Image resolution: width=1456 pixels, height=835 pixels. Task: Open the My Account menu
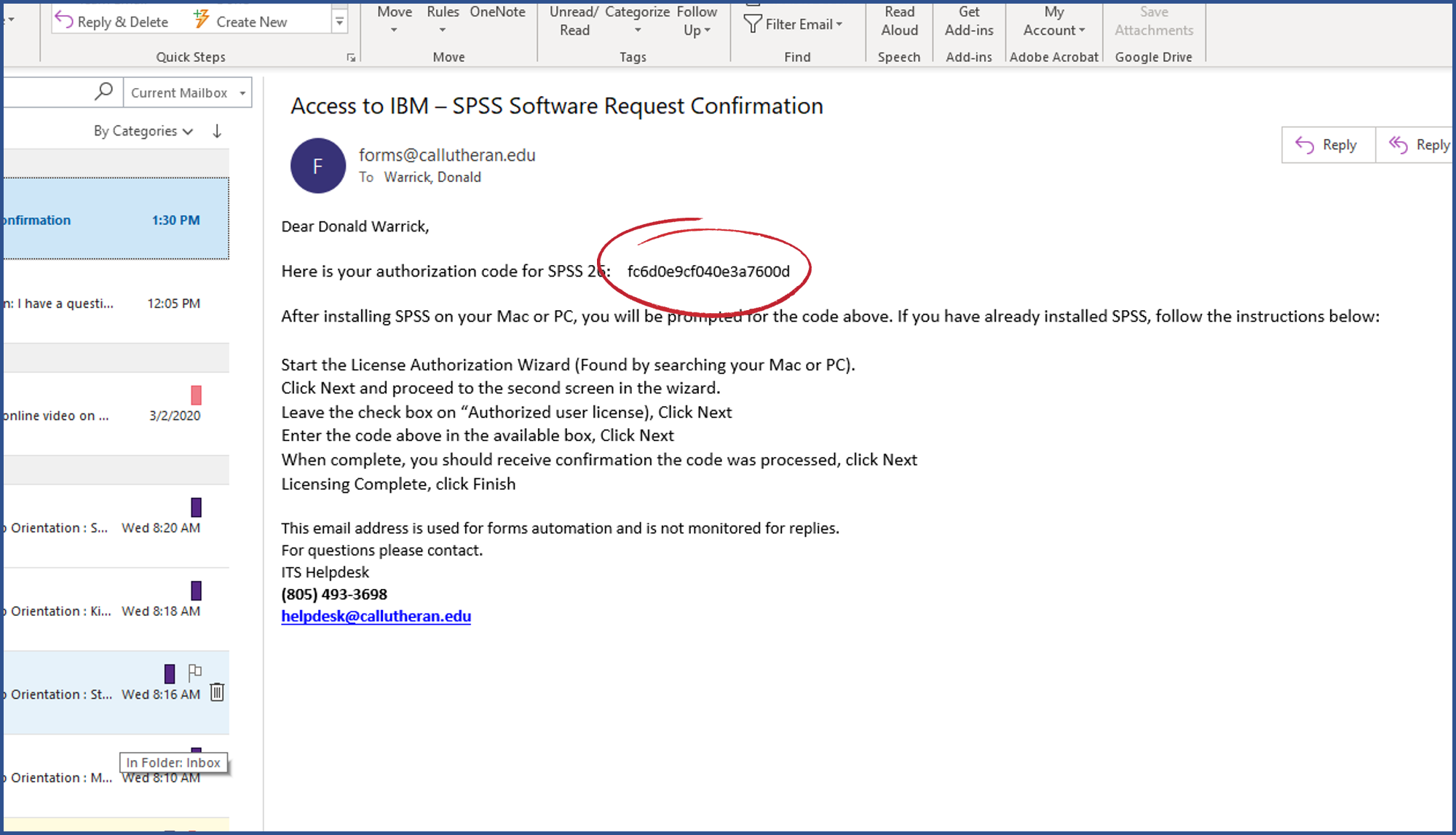click(1053, 21)
